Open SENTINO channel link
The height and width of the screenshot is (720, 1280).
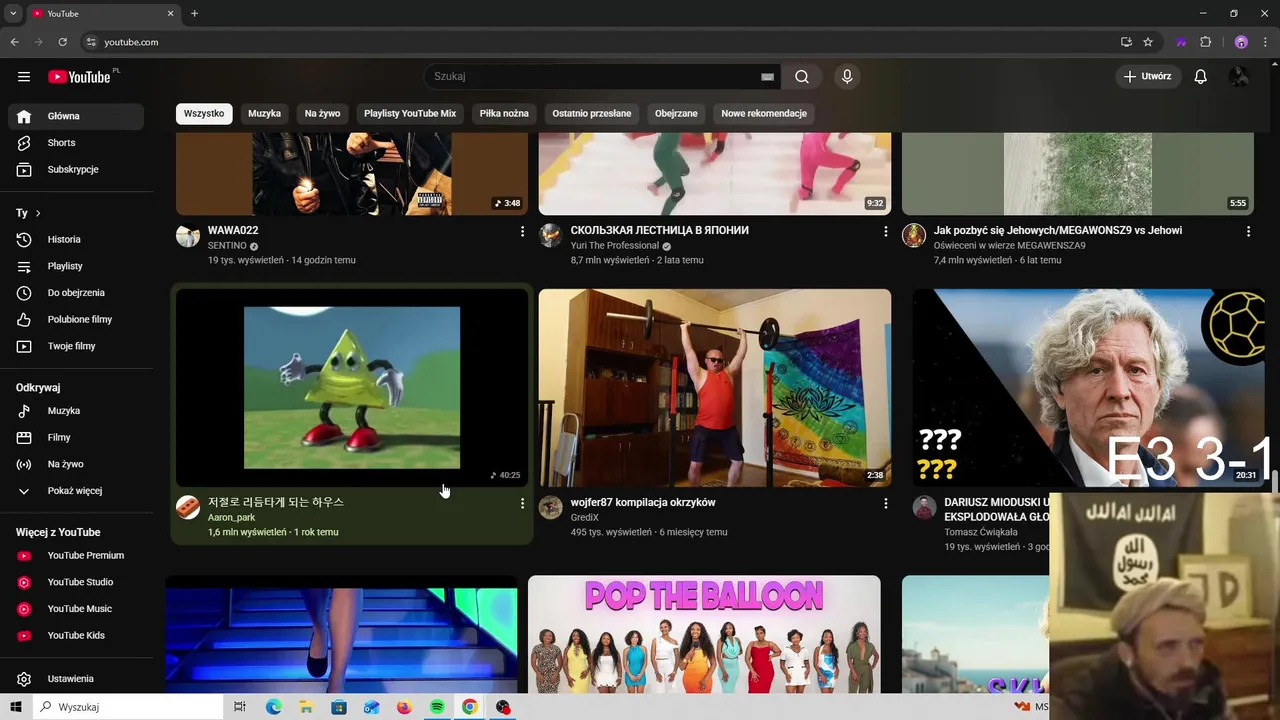pyautogui.click(x=227, y=246)
